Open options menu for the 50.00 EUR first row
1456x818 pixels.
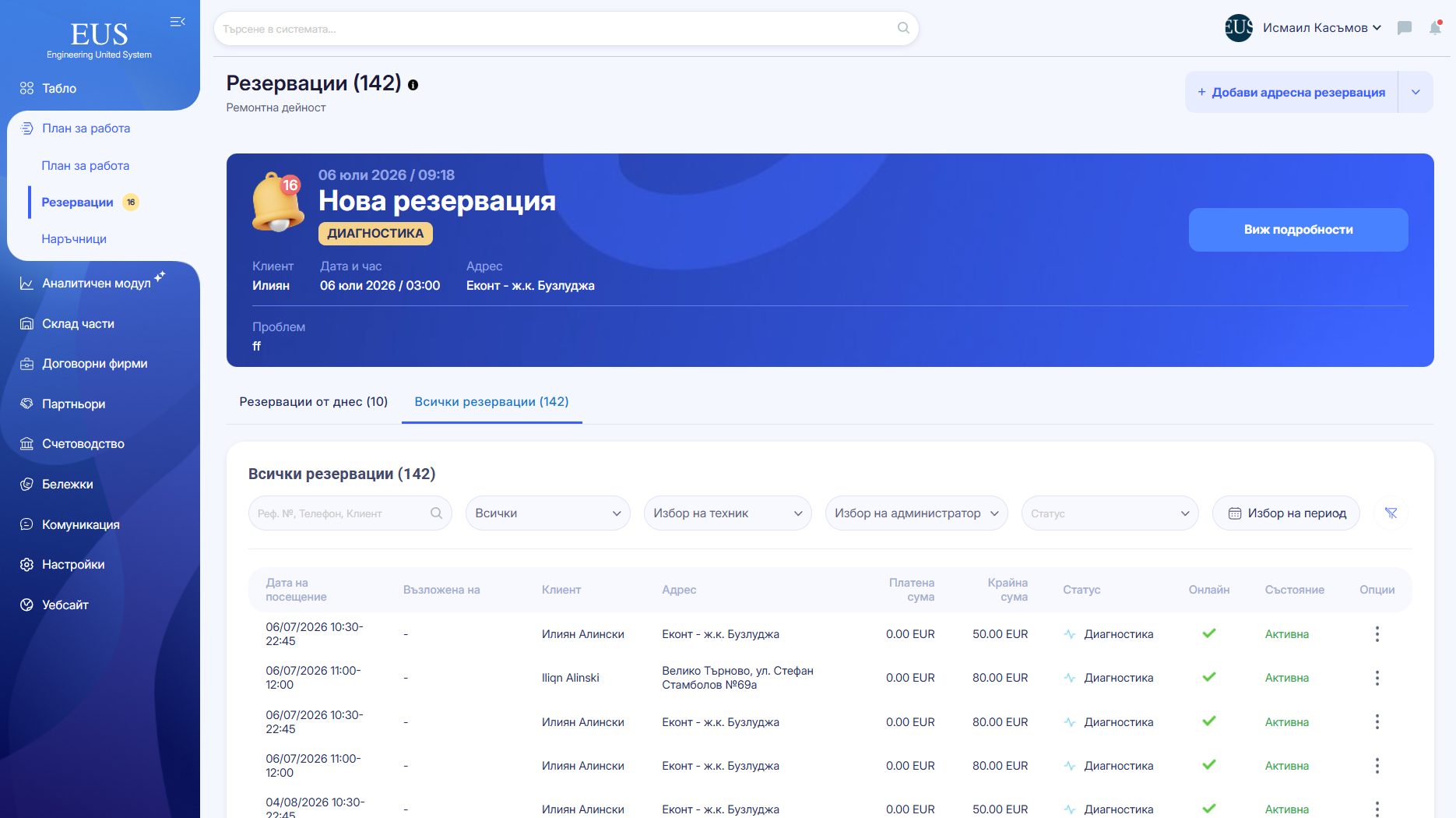[1377, 634]
